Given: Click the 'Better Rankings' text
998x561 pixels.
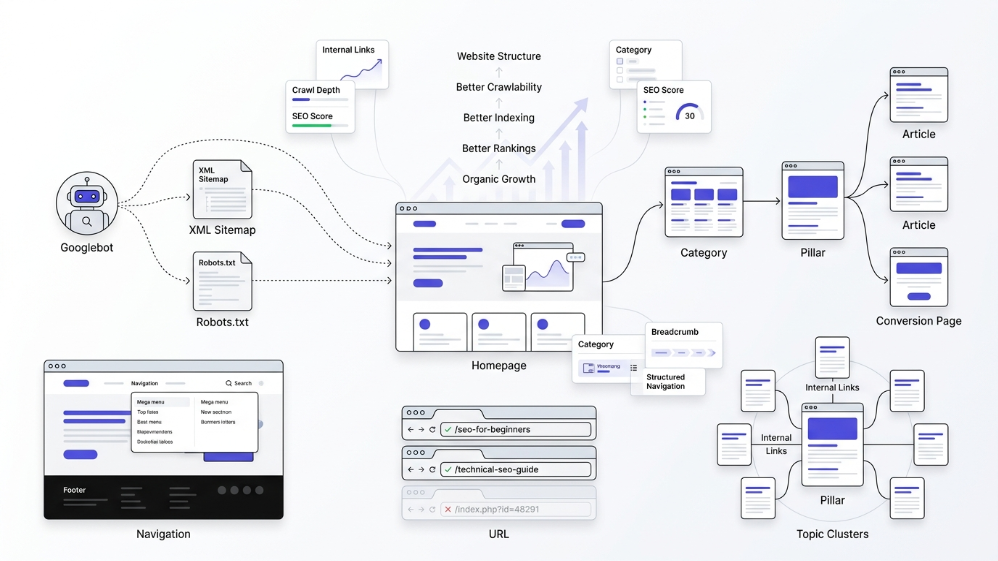Looking at the screenshot, I should click(x=499, y=148).
